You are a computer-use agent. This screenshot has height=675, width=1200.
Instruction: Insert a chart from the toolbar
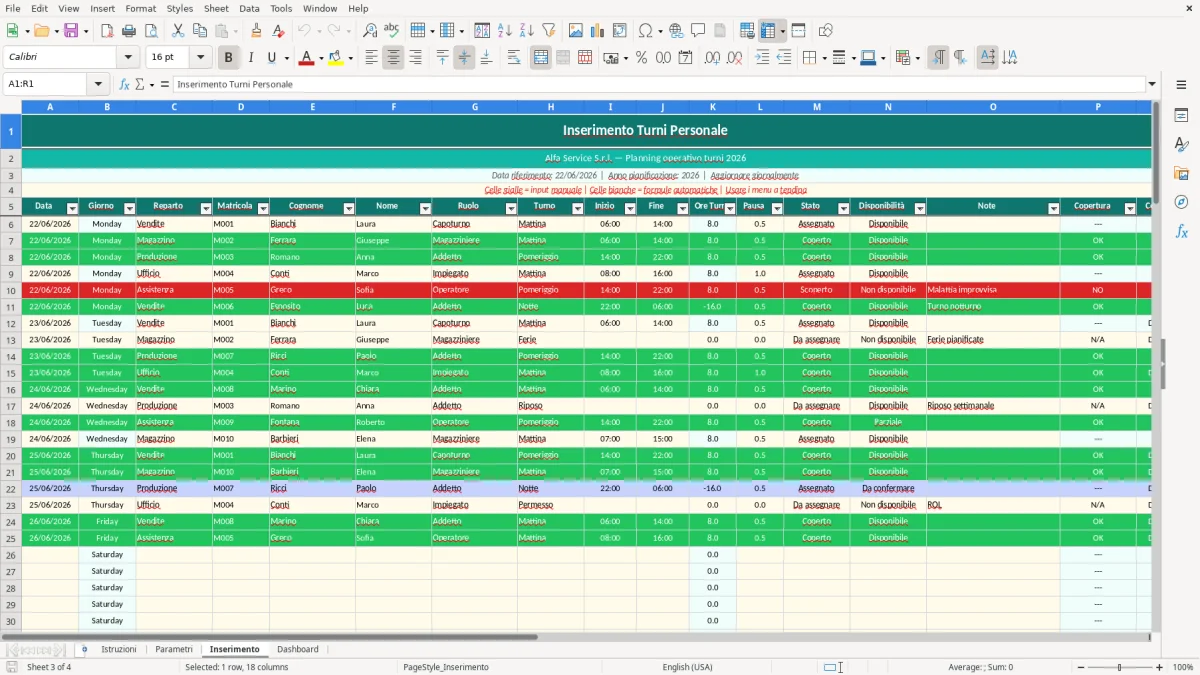point(598,31)
